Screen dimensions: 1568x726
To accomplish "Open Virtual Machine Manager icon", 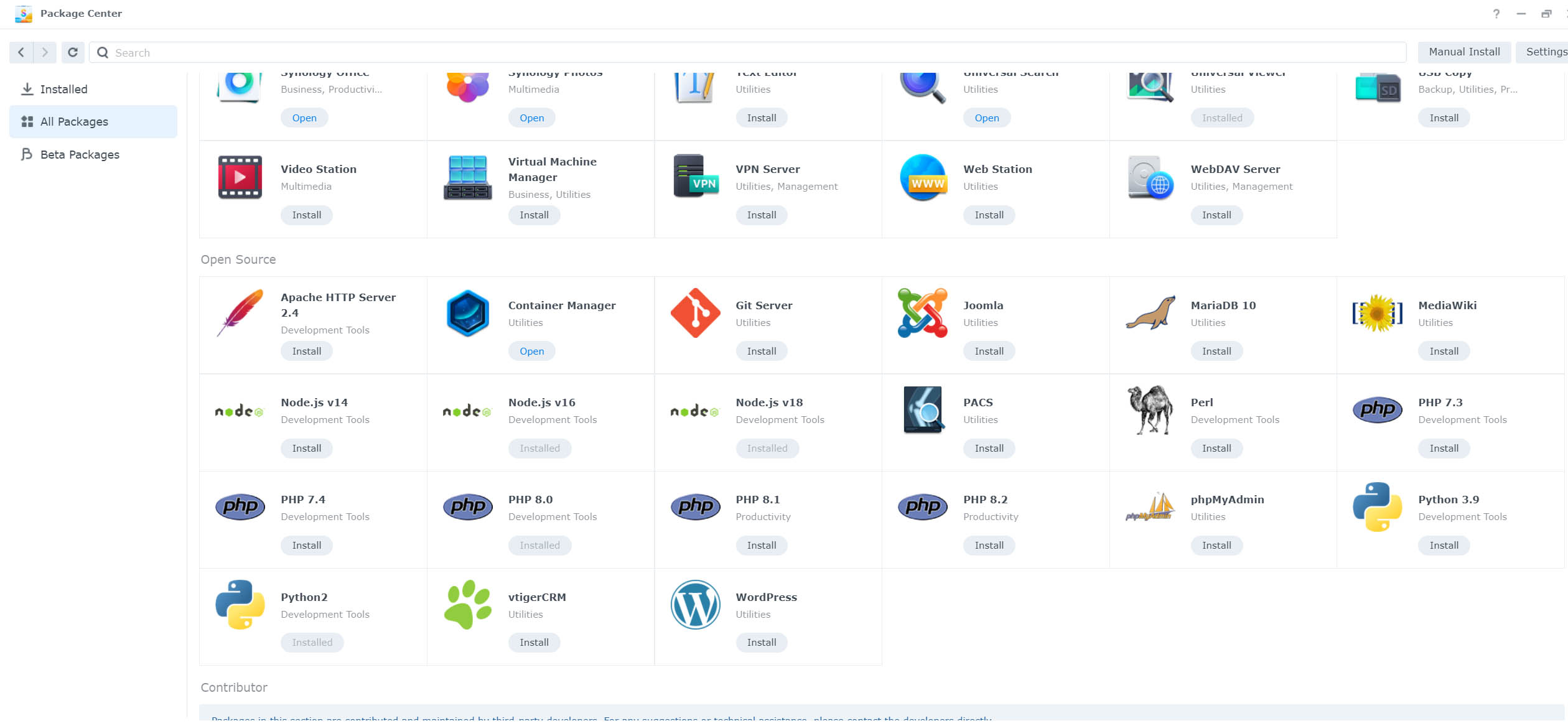I will 467,177.
